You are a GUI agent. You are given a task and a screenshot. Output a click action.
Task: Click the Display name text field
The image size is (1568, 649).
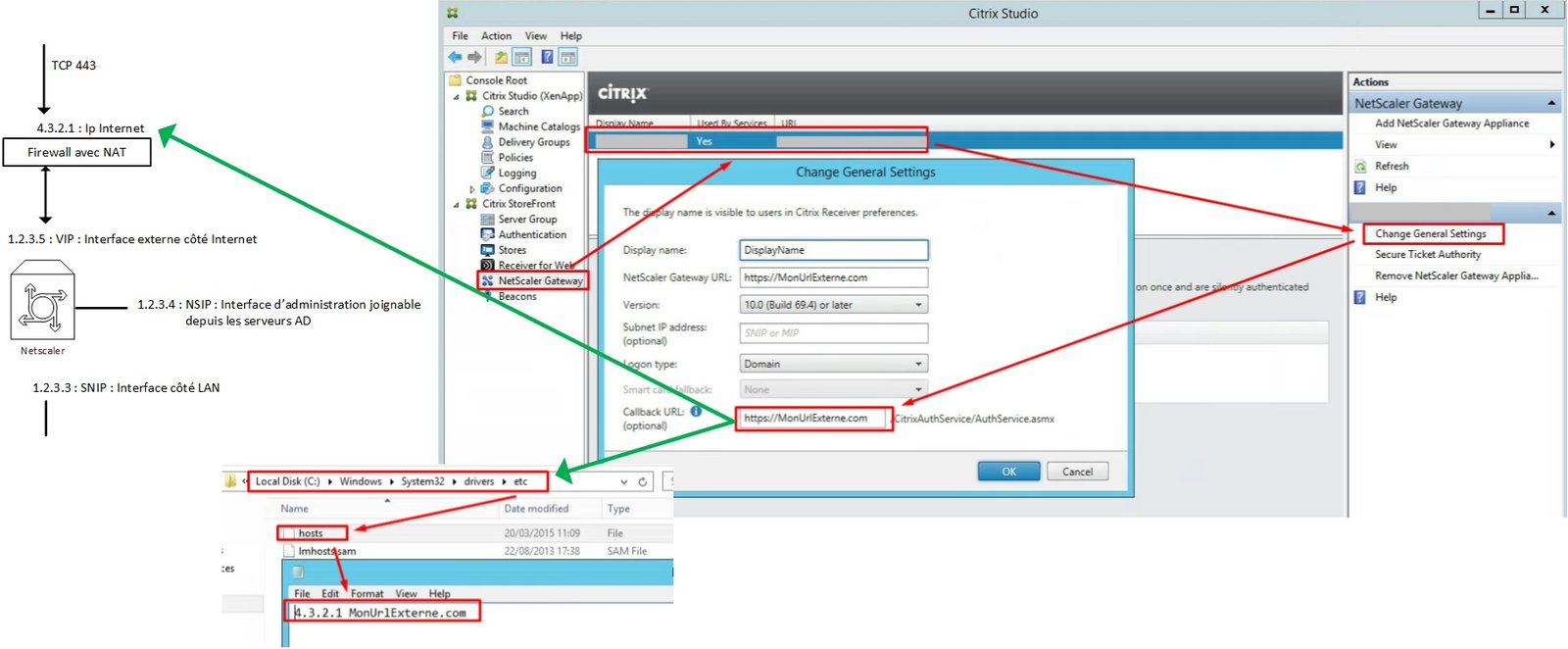[833, 250]
